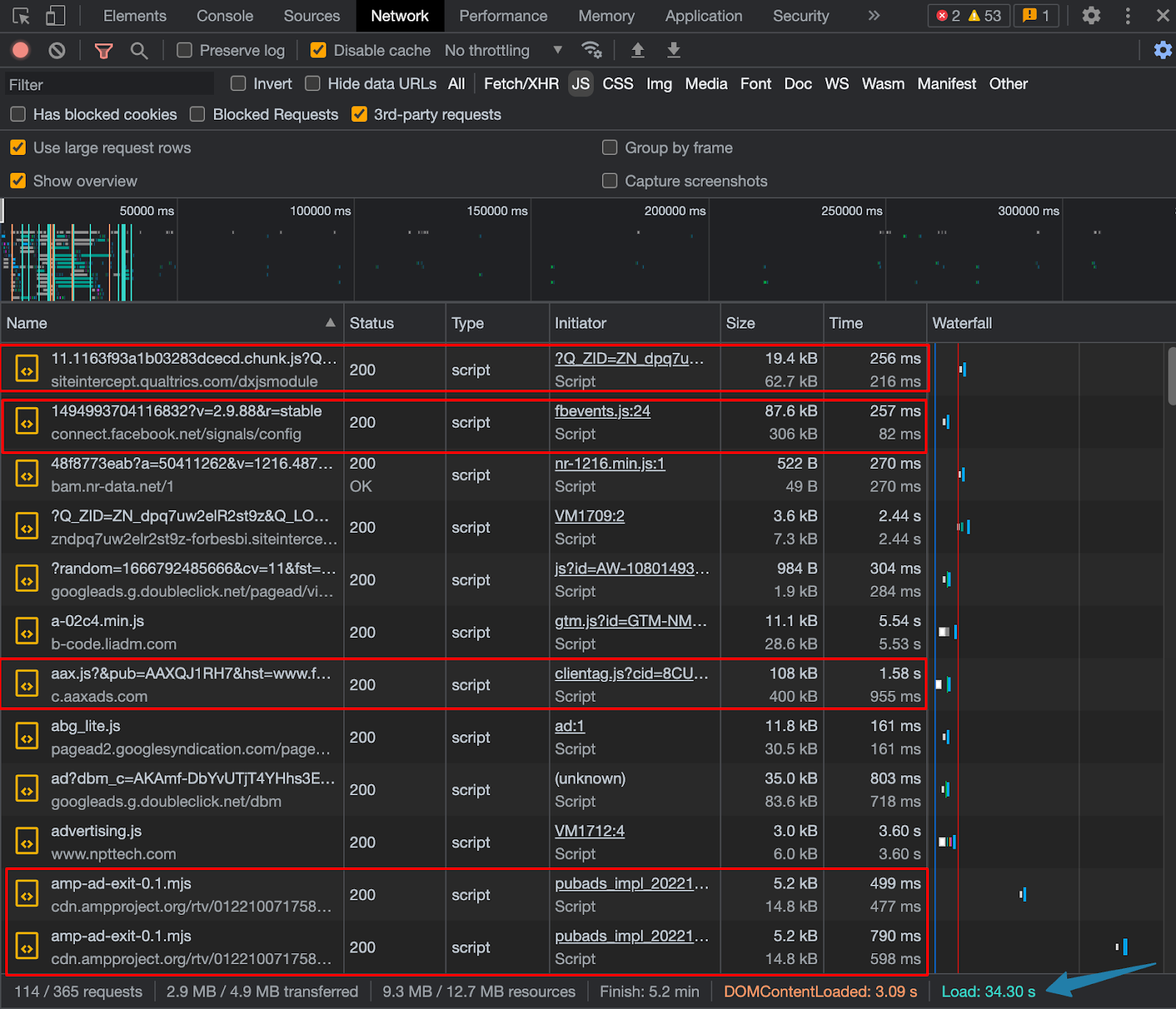The image size is (1176, 1009).
Task: Clear the network log
Action: point(57,50)
